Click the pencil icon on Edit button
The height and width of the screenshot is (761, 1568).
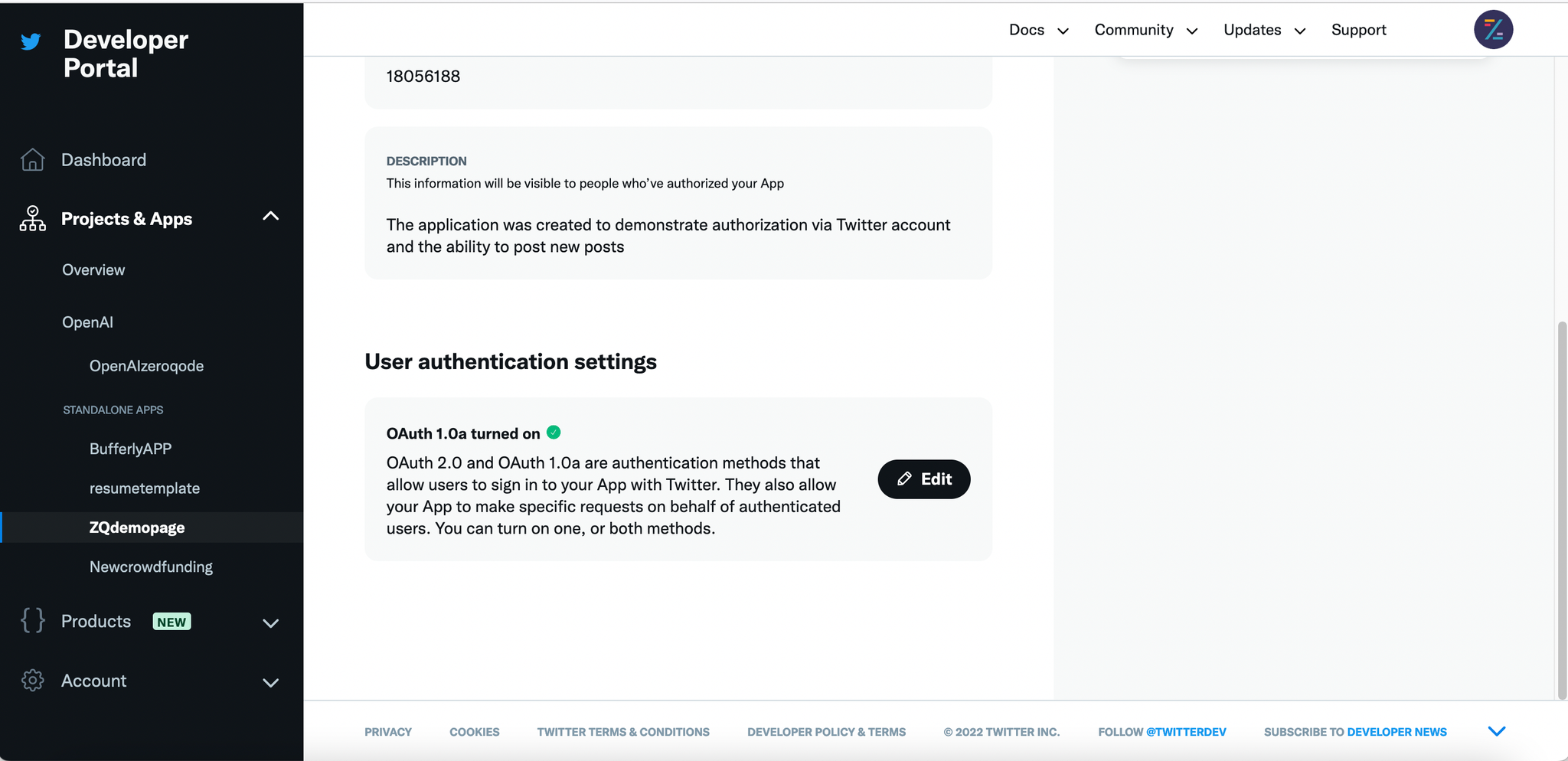[904, 479]
